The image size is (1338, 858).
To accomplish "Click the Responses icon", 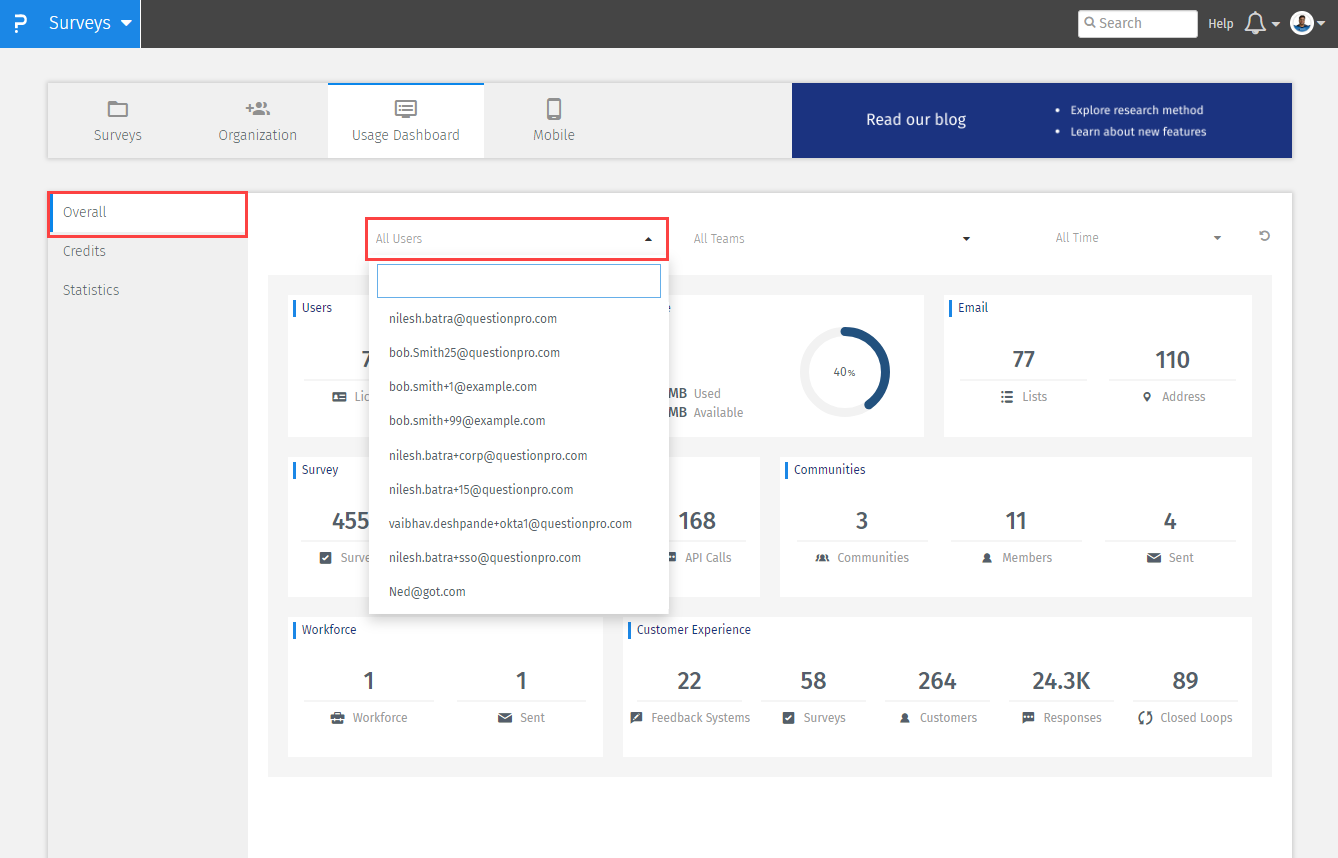I will tap(1026, 717).
